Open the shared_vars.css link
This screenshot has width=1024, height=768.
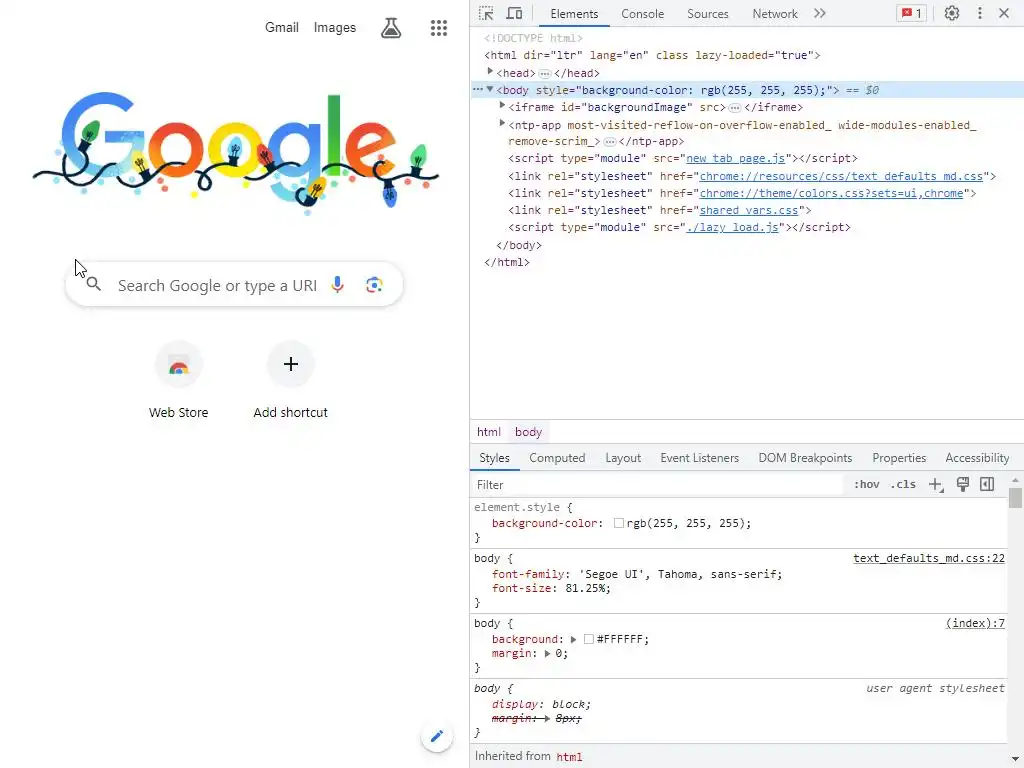749,210
